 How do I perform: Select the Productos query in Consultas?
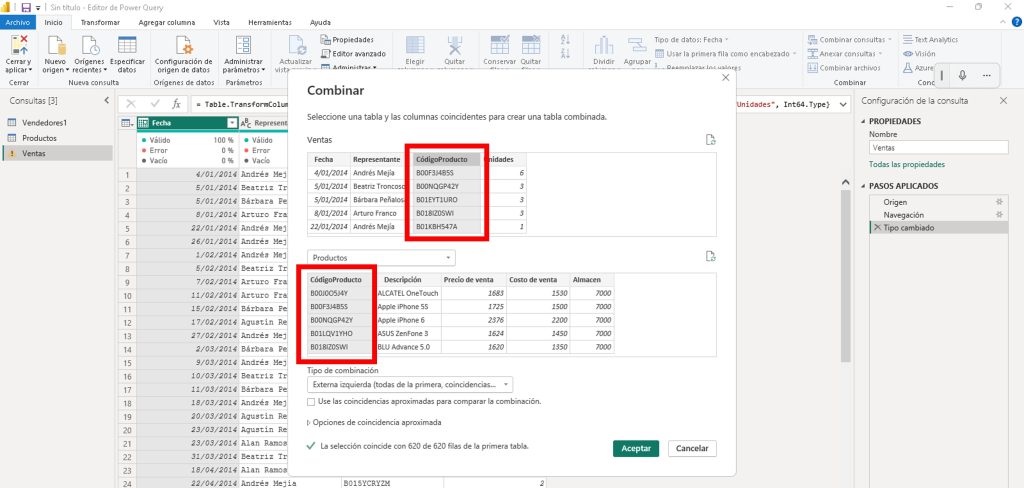(x=40, y=138)
